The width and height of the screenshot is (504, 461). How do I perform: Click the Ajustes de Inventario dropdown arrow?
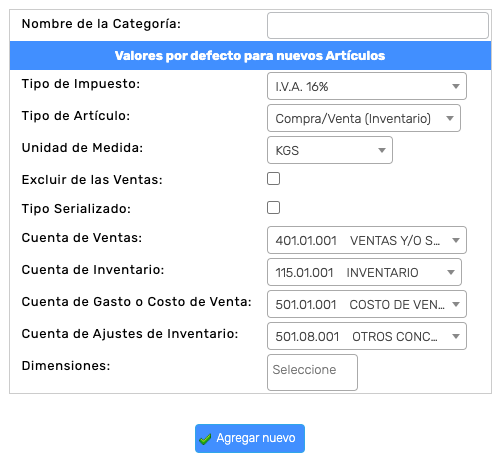(456, 336)
